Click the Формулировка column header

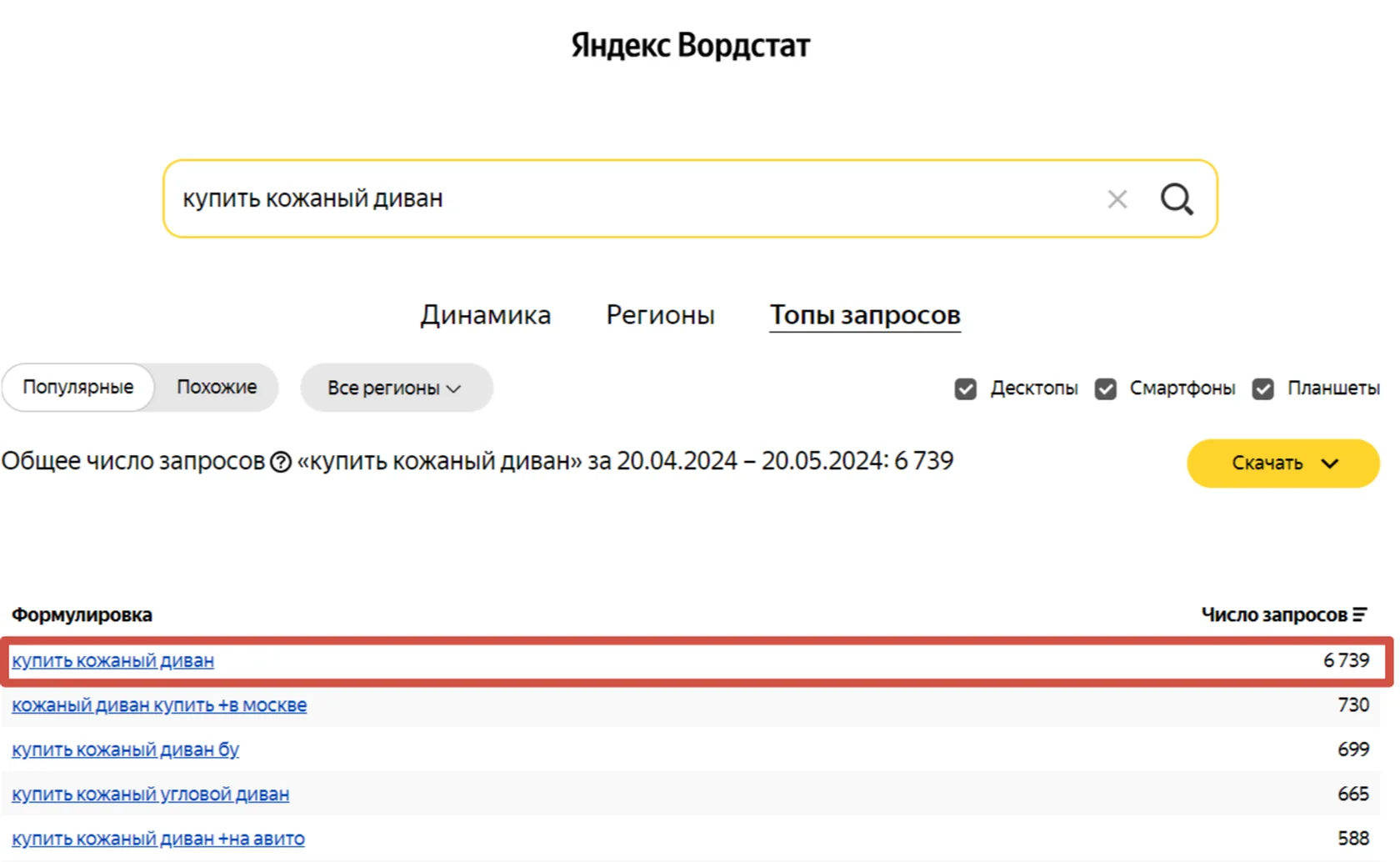click(x=82, y=615)
